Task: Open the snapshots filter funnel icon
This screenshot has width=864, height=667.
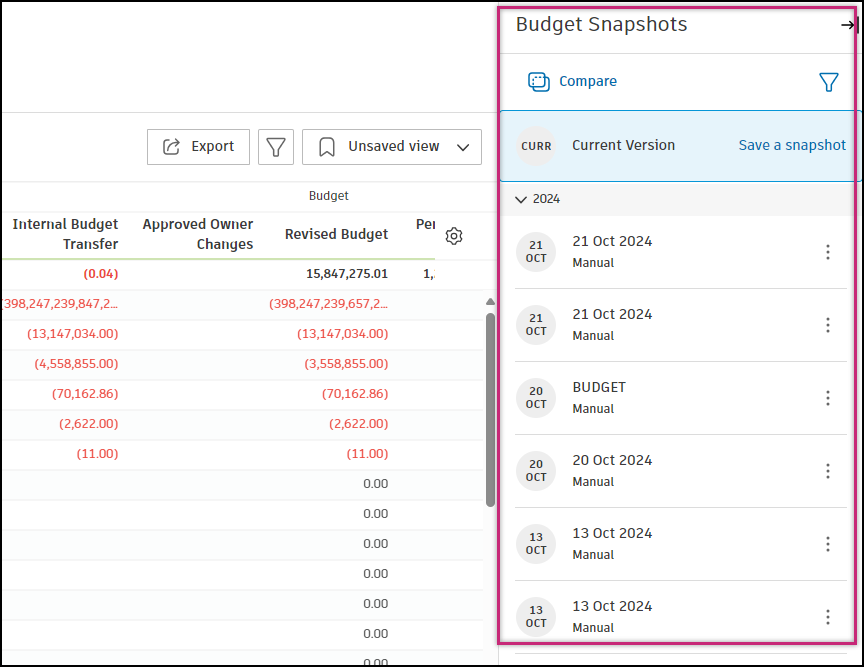Action: click(828, 82)
